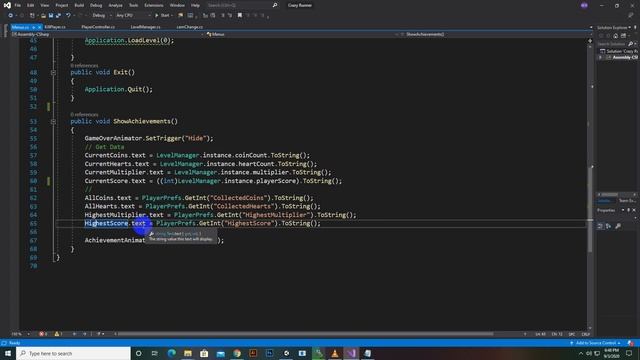Click the search magnifier icon in title bar
The image size is (640, 360).
[275, 5]
